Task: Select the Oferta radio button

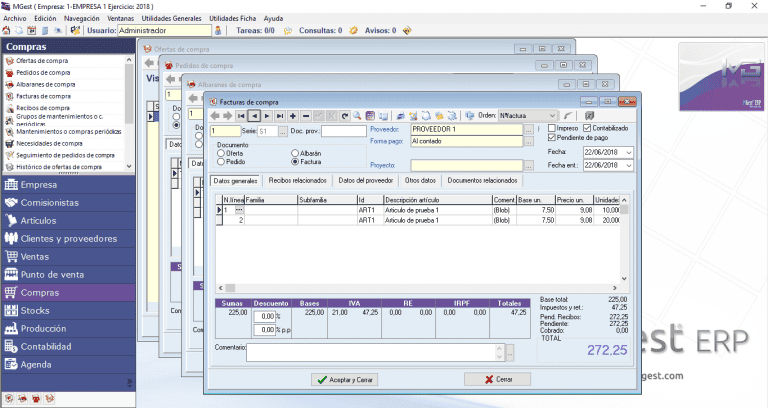Action: click(221, 153)
